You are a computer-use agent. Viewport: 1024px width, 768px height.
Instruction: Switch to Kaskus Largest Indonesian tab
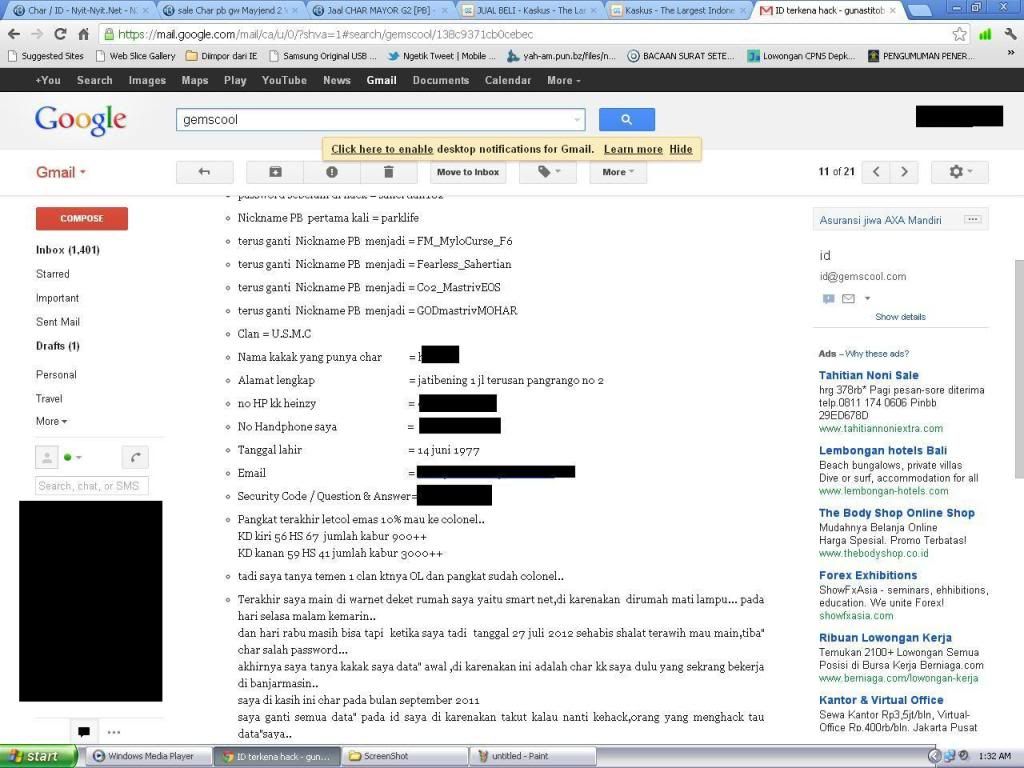677,10
